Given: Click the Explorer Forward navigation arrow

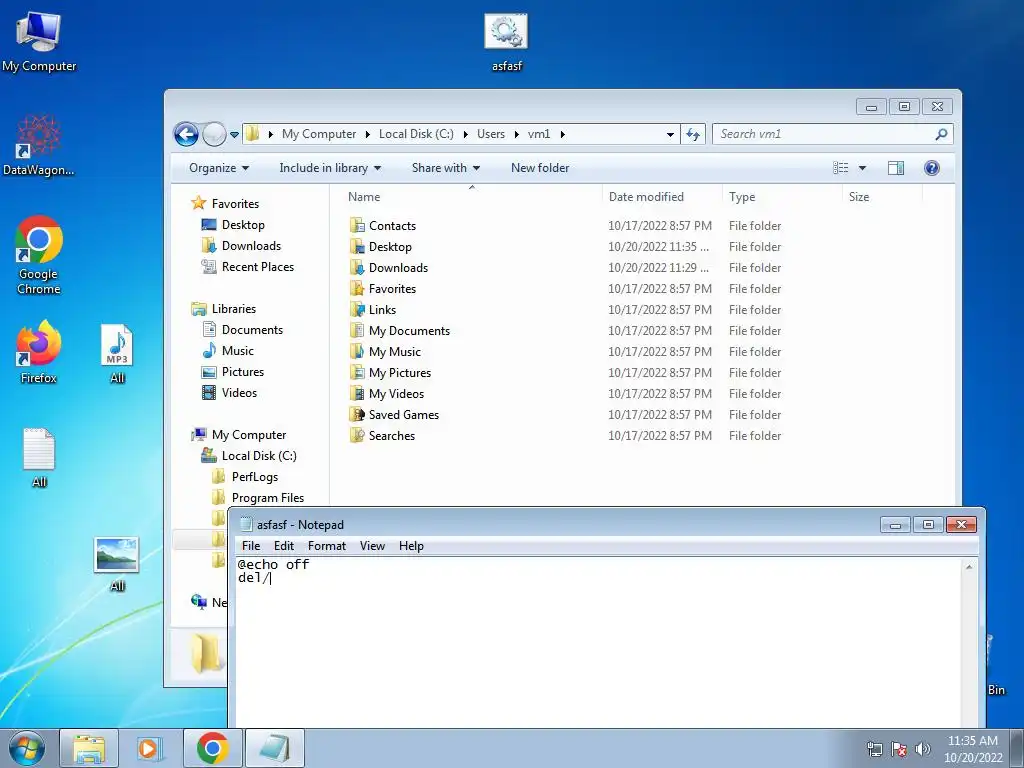Looking at the screenshot, I should [214, 135].
